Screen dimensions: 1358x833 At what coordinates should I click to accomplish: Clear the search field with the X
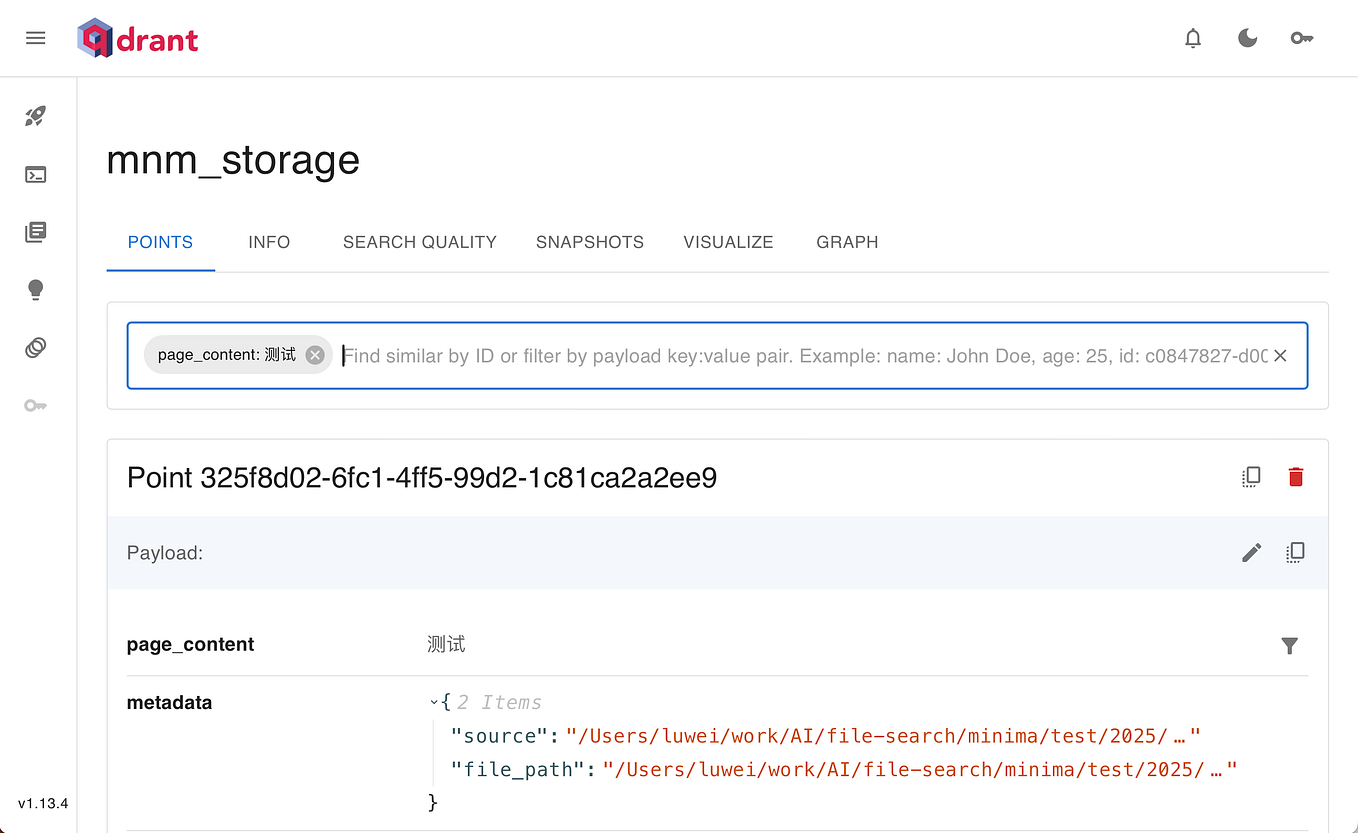coord(1280,355)
